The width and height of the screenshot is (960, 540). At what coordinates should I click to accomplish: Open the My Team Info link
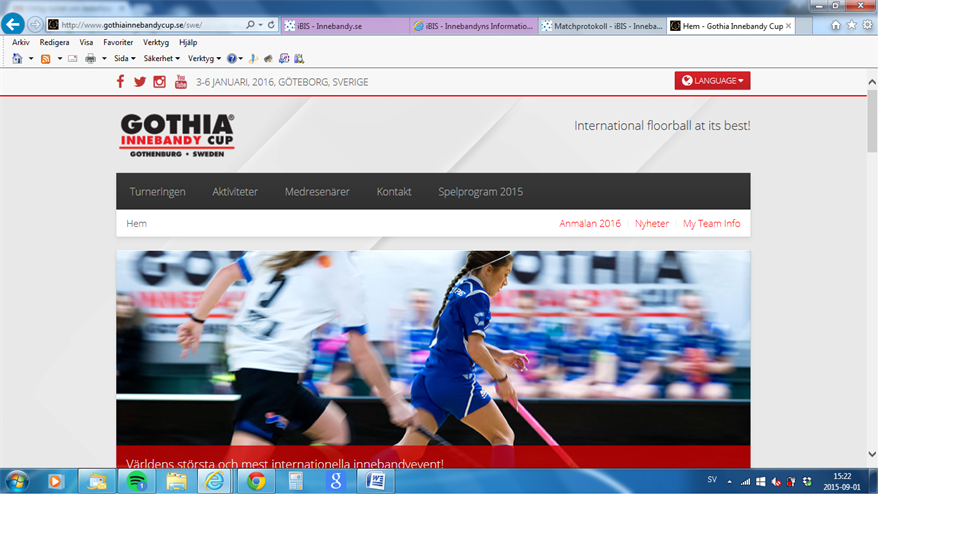click(711, 224)
